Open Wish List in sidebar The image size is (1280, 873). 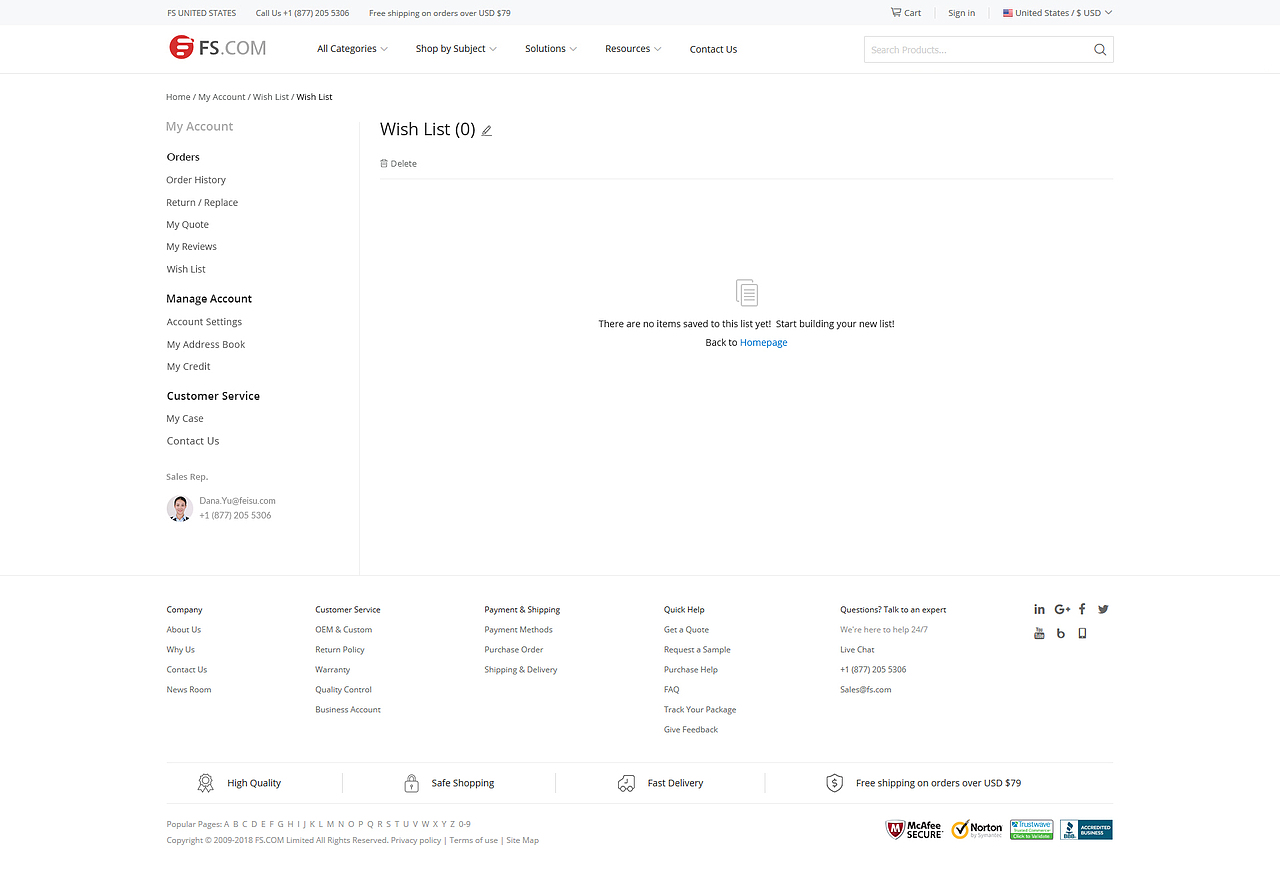(x=186, y=269)
